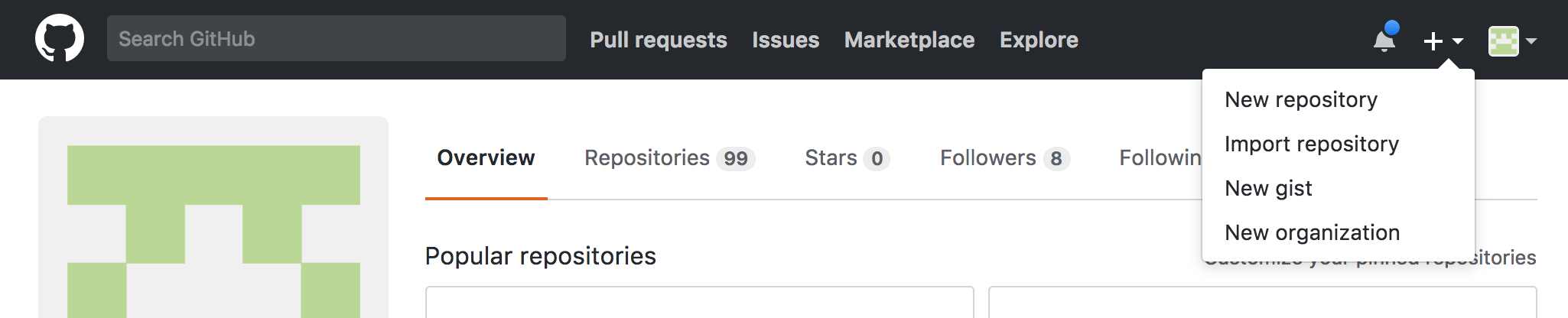Click the large green profile picture
Screen dimensions: 1568x318
point(213,231)
